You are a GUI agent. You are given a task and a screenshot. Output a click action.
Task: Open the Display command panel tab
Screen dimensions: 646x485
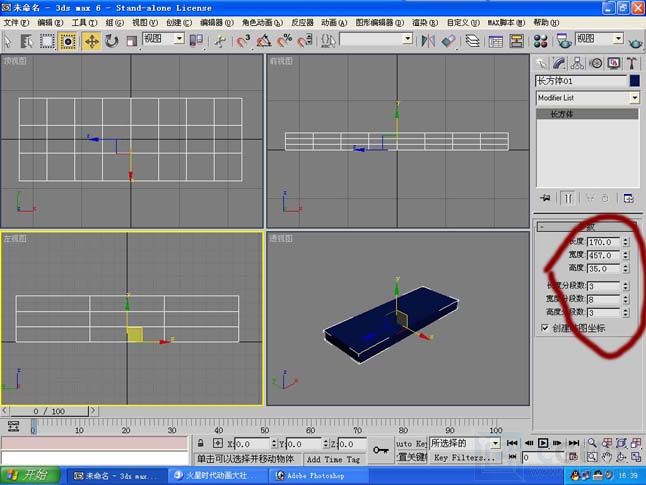[x=615, y=63]
